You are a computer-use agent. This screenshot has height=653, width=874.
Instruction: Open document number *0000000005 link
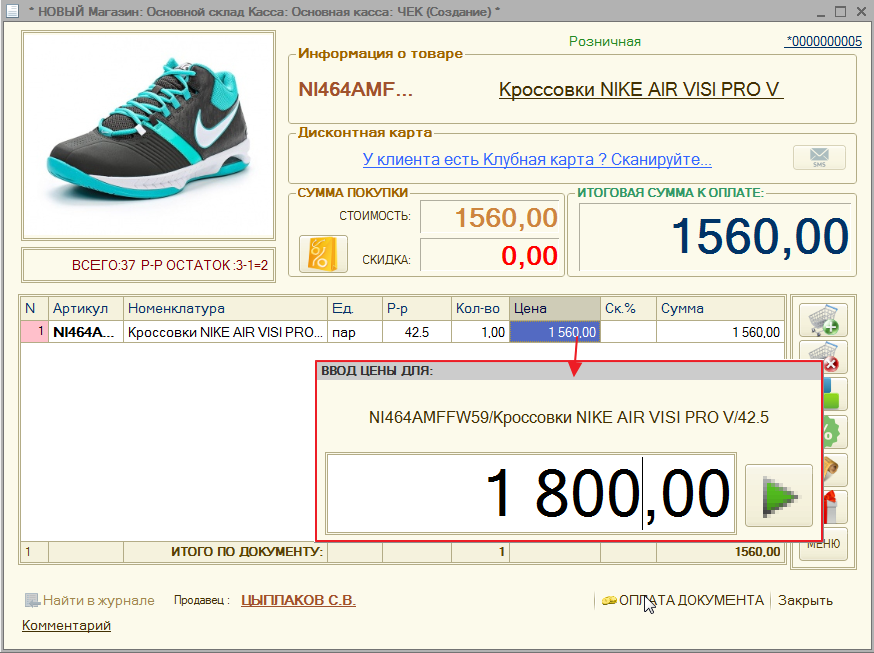click(823, 41)
